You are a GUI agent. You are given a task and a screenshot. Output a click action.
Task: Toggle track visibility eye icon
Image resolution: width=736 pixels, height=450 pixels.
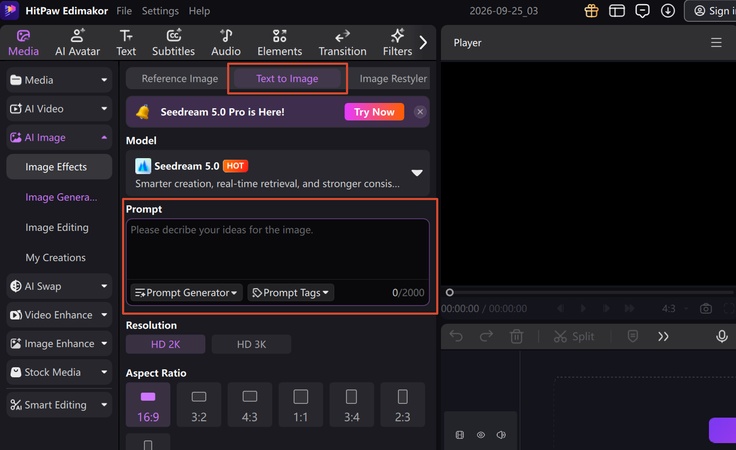[x=481, y=435]
